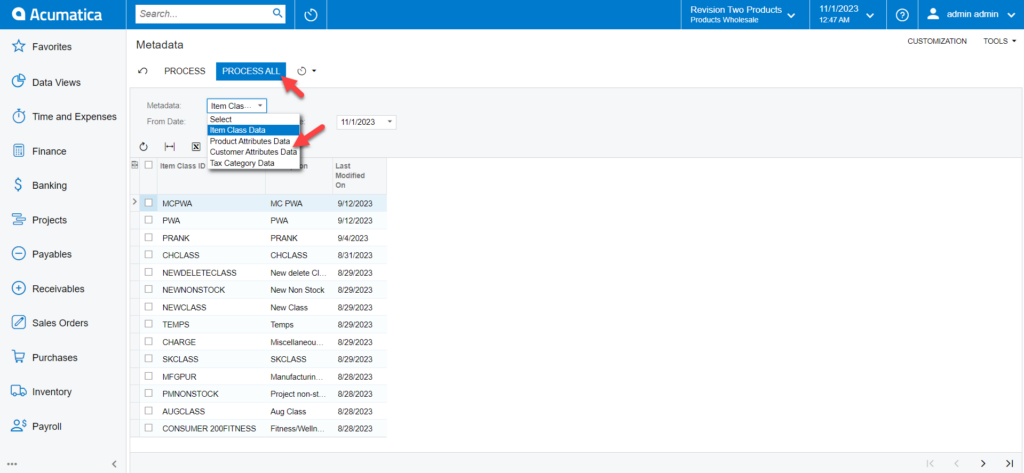Export grid to Excel icon
The height and width of the screenshot is (473, 1024).
(195, 147)
